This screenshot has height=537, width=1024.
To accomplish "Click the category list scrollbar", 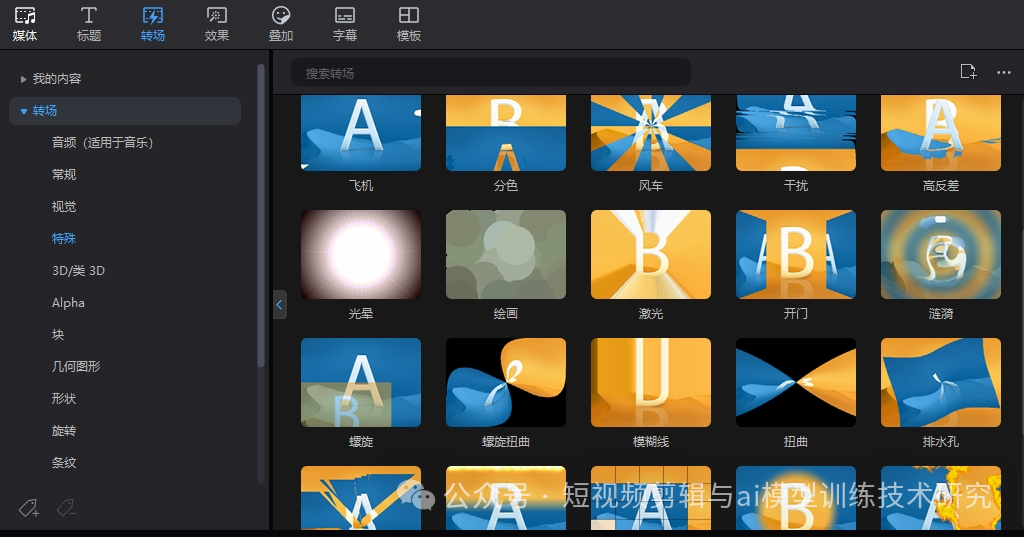I will (261, 216).
